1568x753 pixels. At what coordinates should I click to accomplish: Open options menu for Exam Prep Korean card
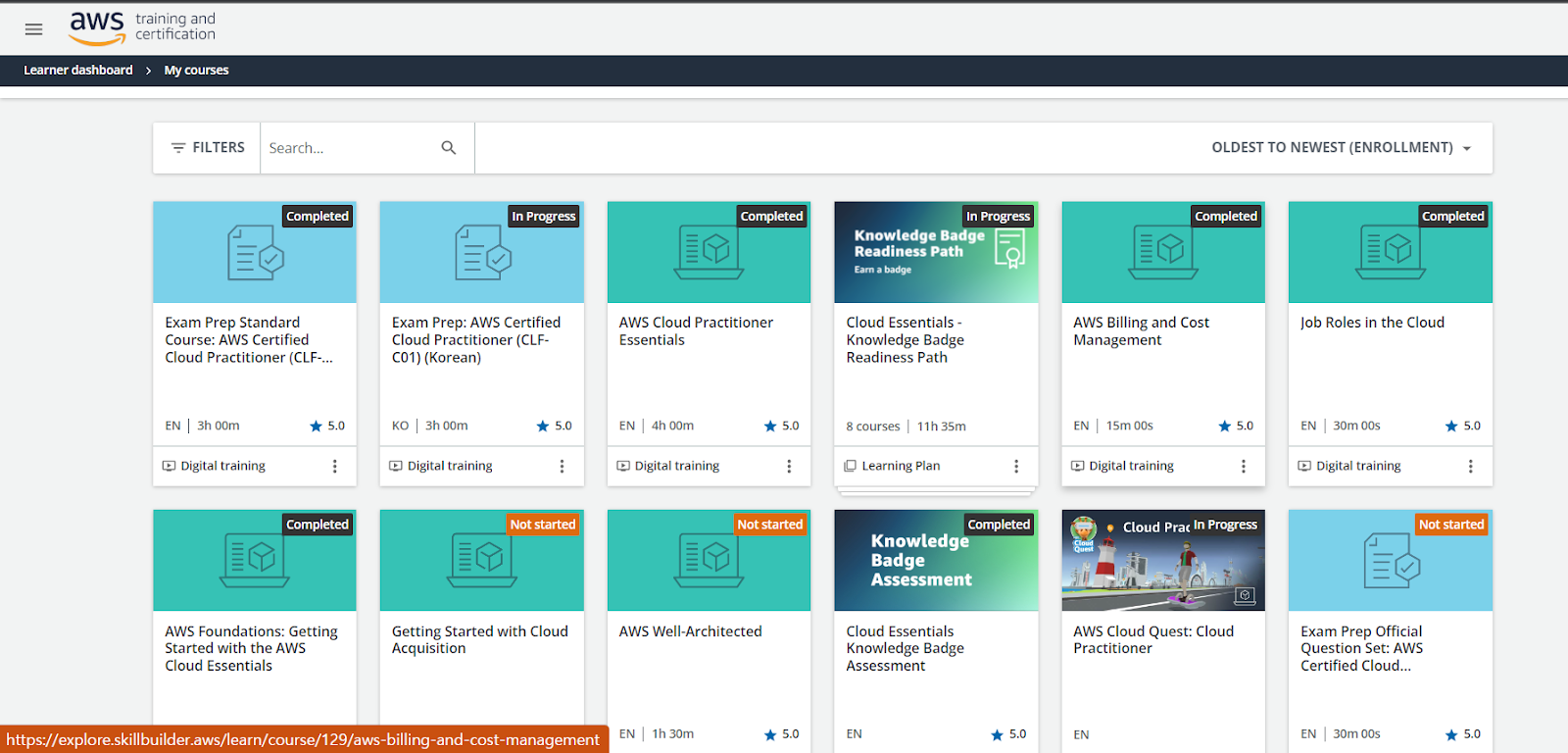point(562,467)
